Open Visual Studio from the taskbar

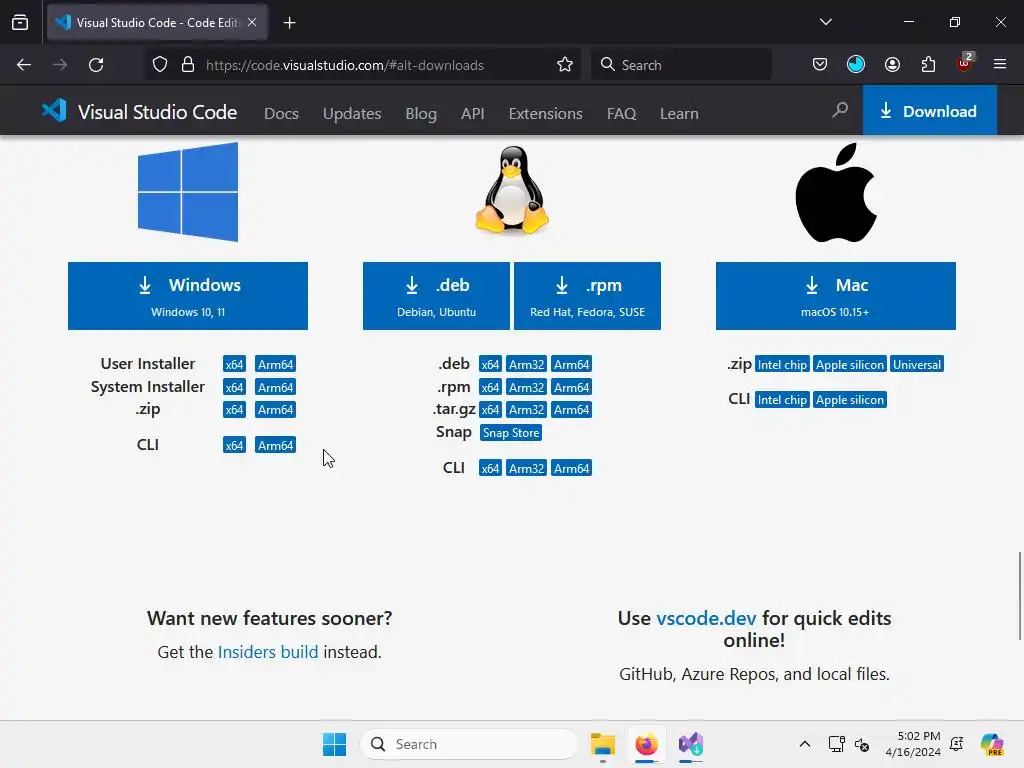point(690,744)
